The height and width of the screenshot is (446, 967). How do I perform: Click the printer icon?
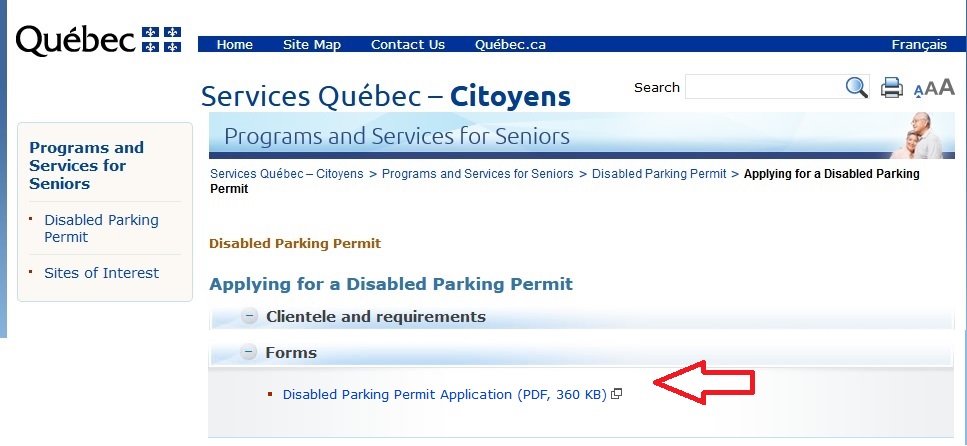click(x=891, y=88)
